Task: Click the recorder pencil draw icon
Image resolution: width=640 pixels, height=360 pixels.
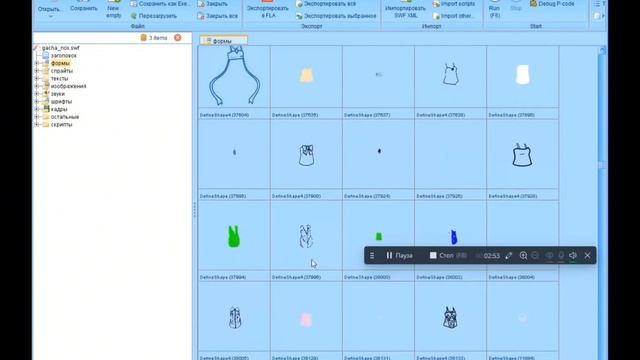Action: [x=508, y=256]
